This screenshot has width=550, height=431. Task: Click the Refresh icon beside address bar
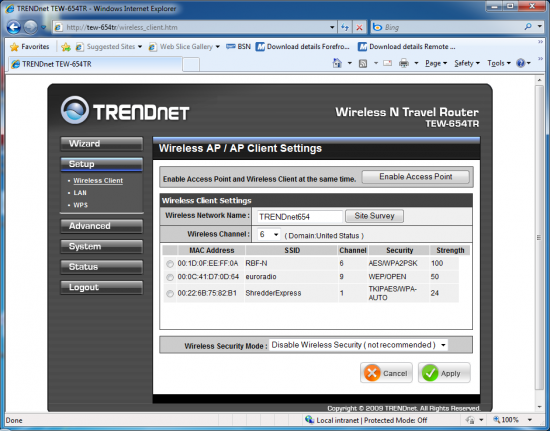[x=346, y=27]
